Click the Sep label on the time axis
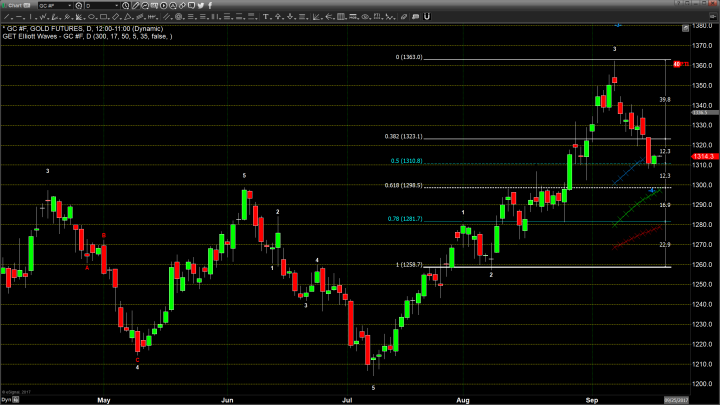Image resolution: width=720 pixels, height=405 pixels. click(x=592, y=400)
